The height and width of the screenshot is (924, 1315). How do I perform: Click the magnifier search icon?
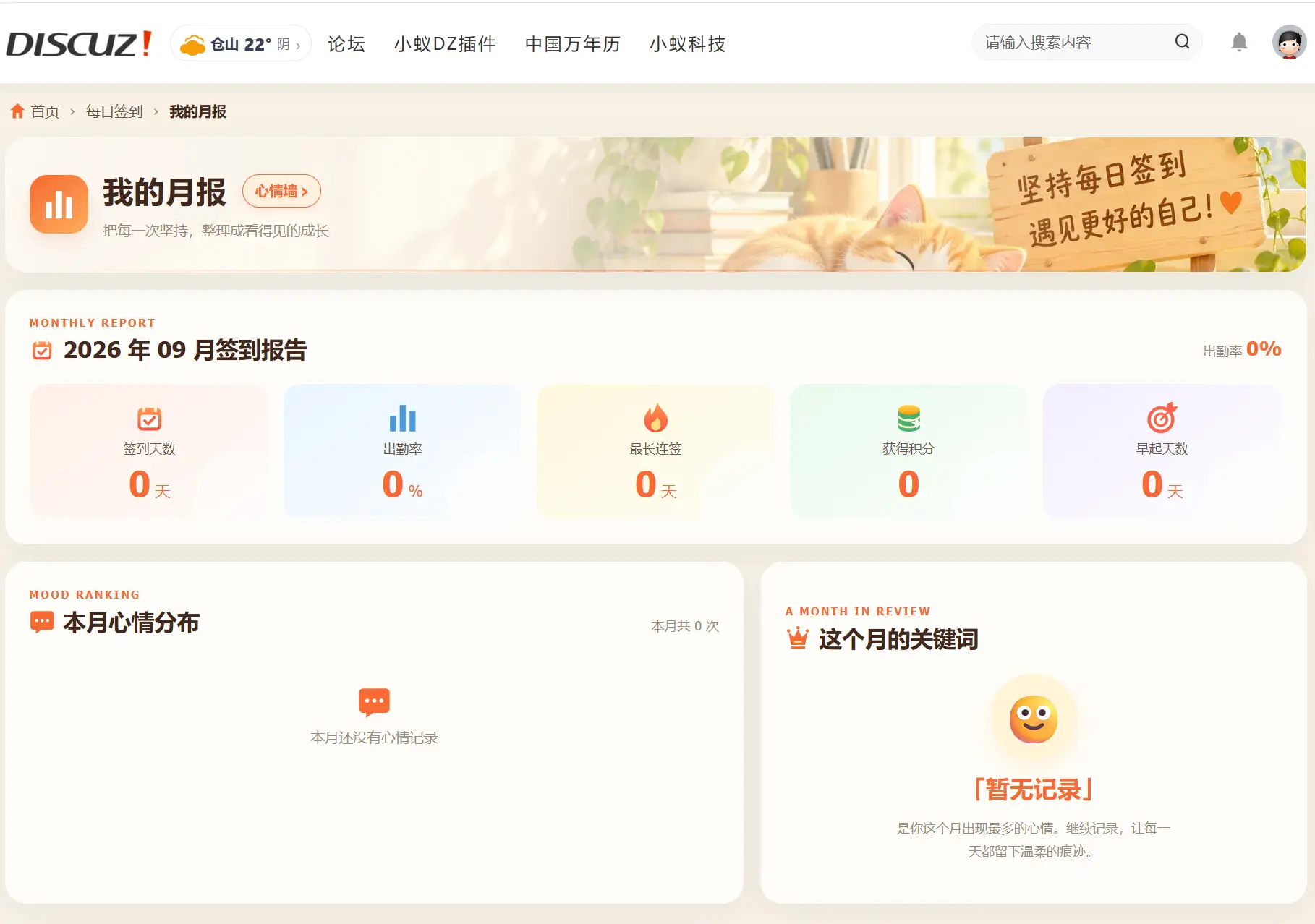click(x=1182, y=42)
